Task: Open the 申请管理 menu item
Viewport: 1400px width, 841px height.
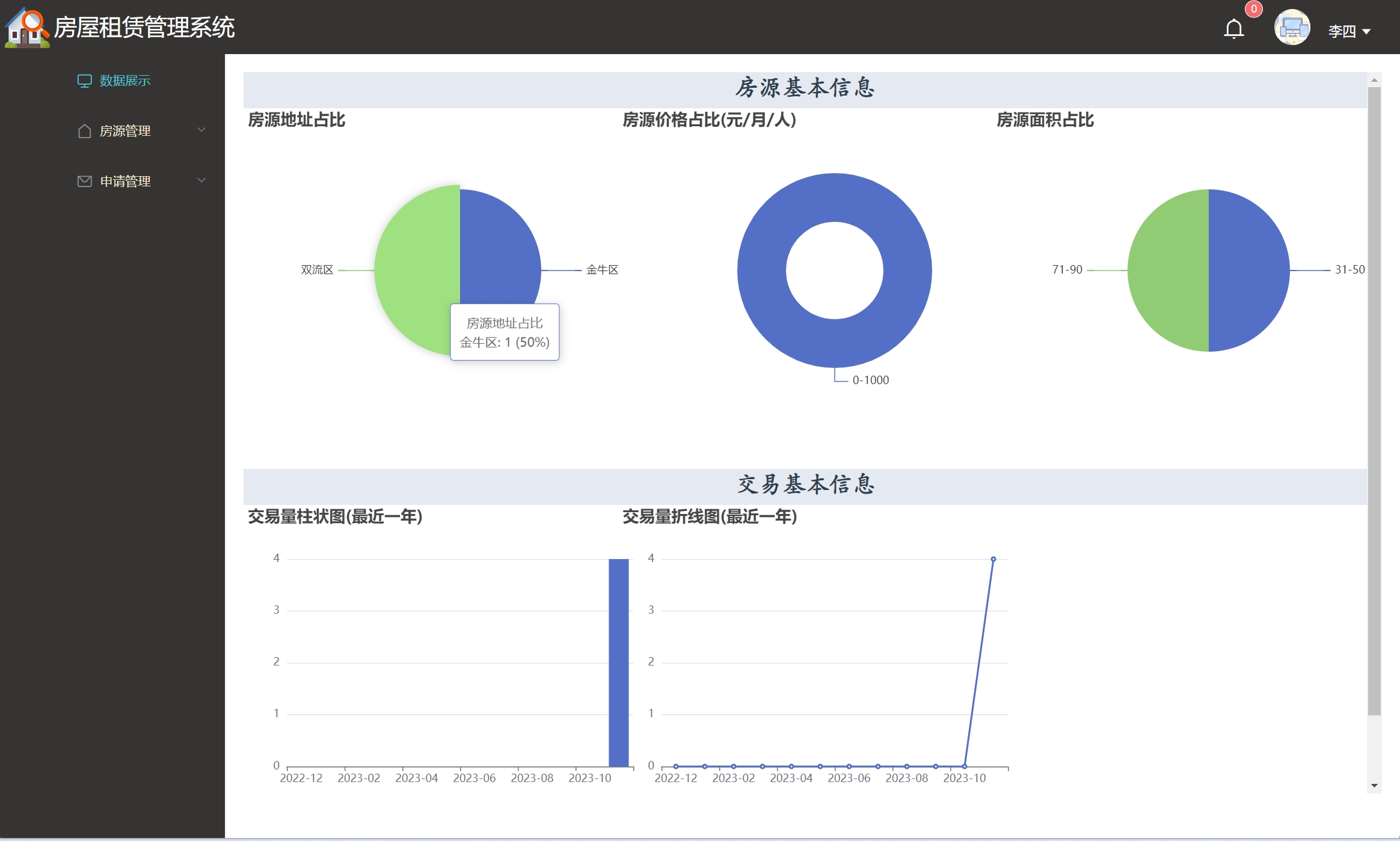Action: [x=125, y=181]
